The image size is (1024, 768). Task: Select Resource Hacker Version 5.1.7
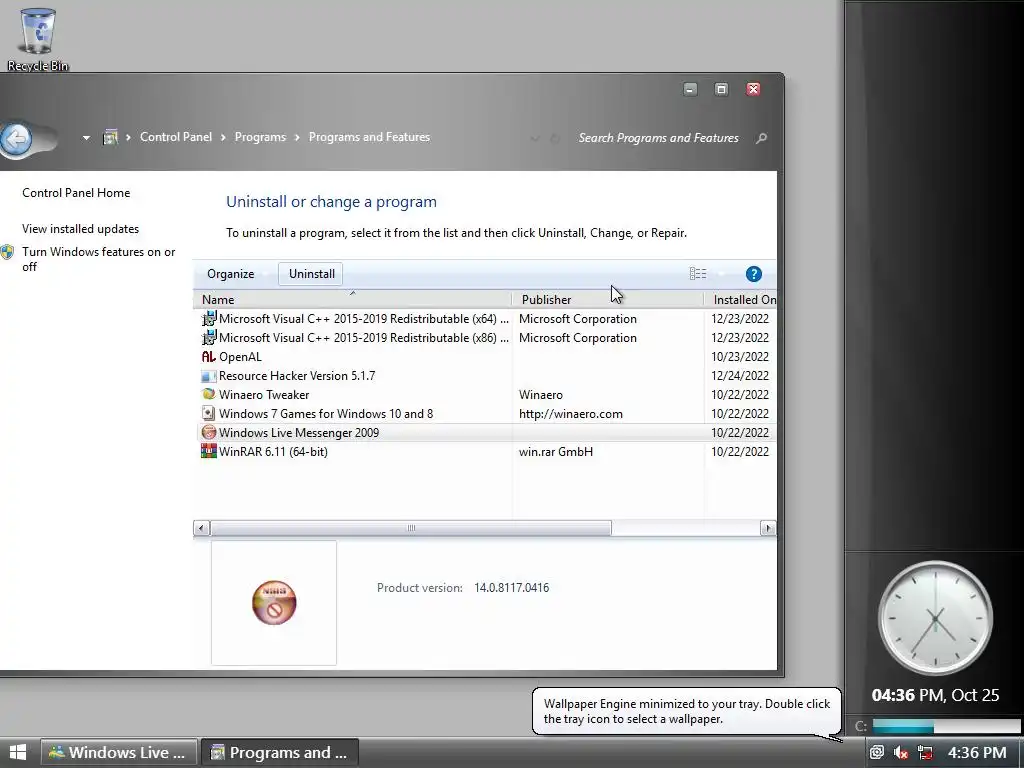485,376
